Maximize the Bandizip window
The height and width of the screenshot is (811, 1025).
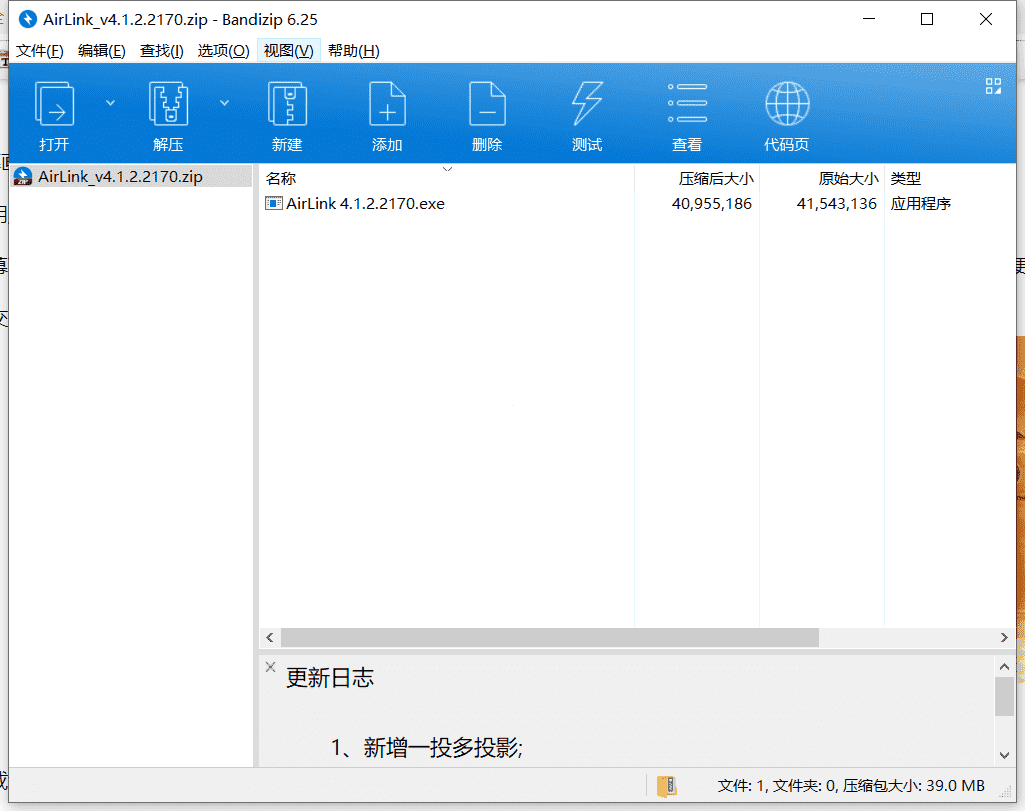pyautogui.click(x=927, y=20)
